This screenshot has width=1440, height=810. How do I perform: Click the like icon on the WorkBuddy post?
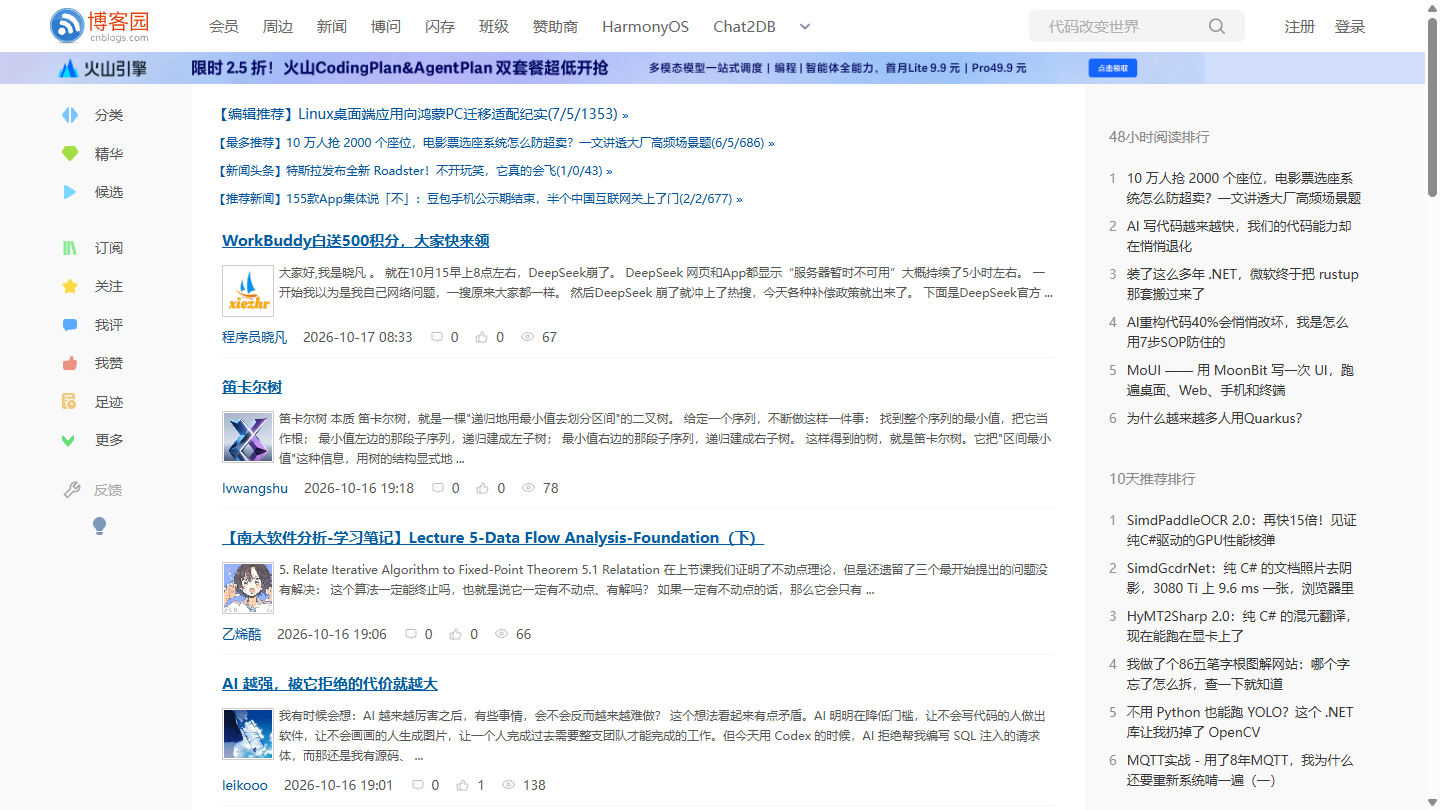click(482, 337)
